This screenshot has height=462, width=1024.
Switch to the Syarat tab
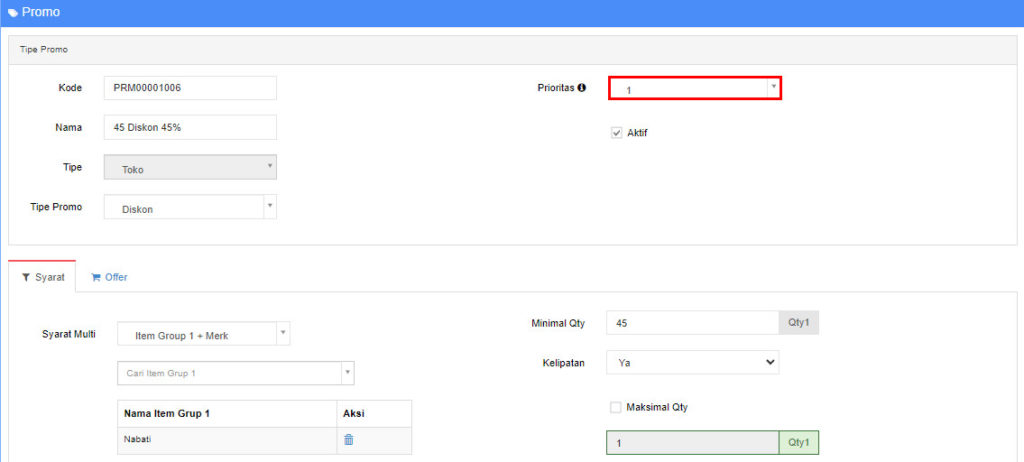[x=42, y=277]
